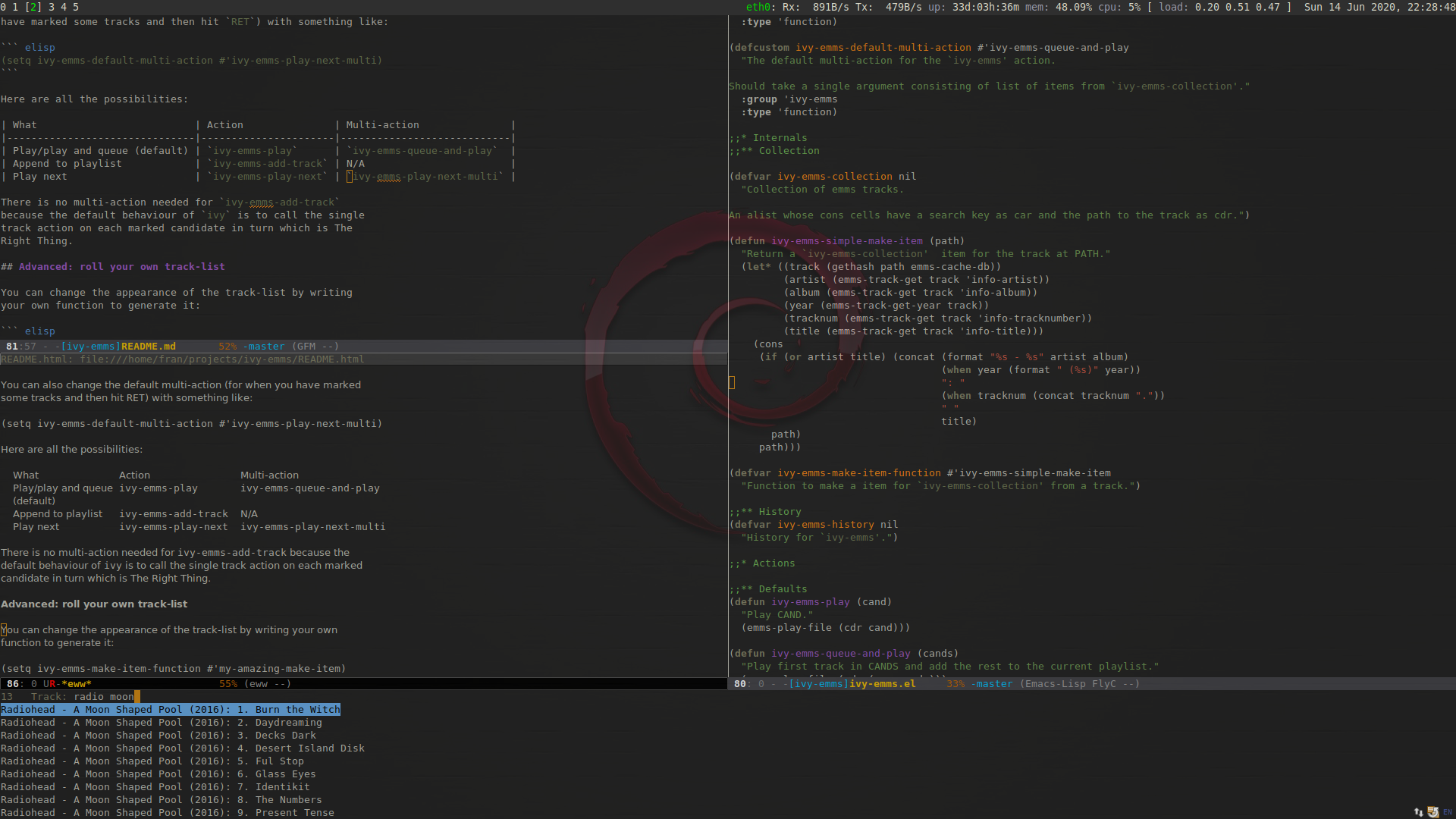
Task: Click the -master branch indicator in README mode line
Action: tap(264, 347)
